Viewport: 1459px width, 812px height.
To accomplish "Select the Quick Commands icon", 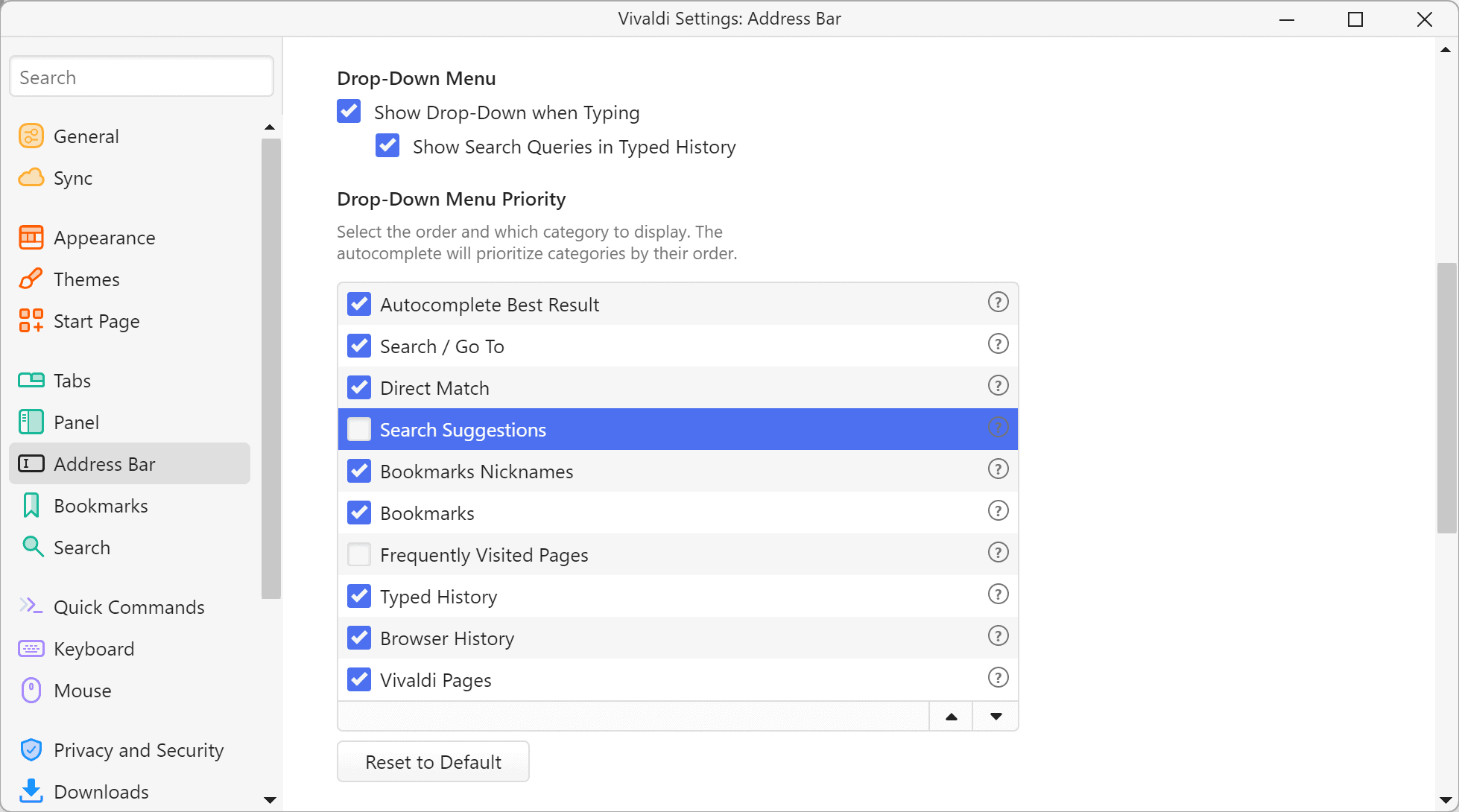I will pos(31,606).
